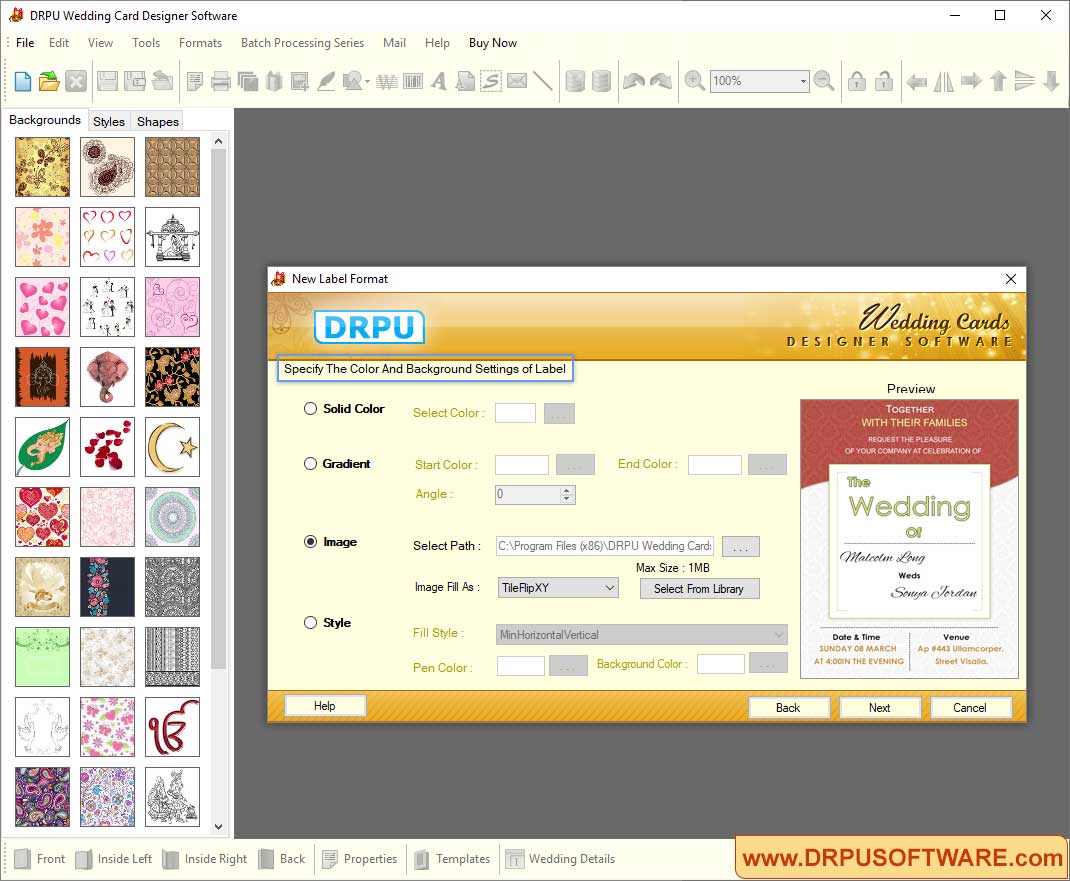Click the move up arrow icon

tap(998, 81)
